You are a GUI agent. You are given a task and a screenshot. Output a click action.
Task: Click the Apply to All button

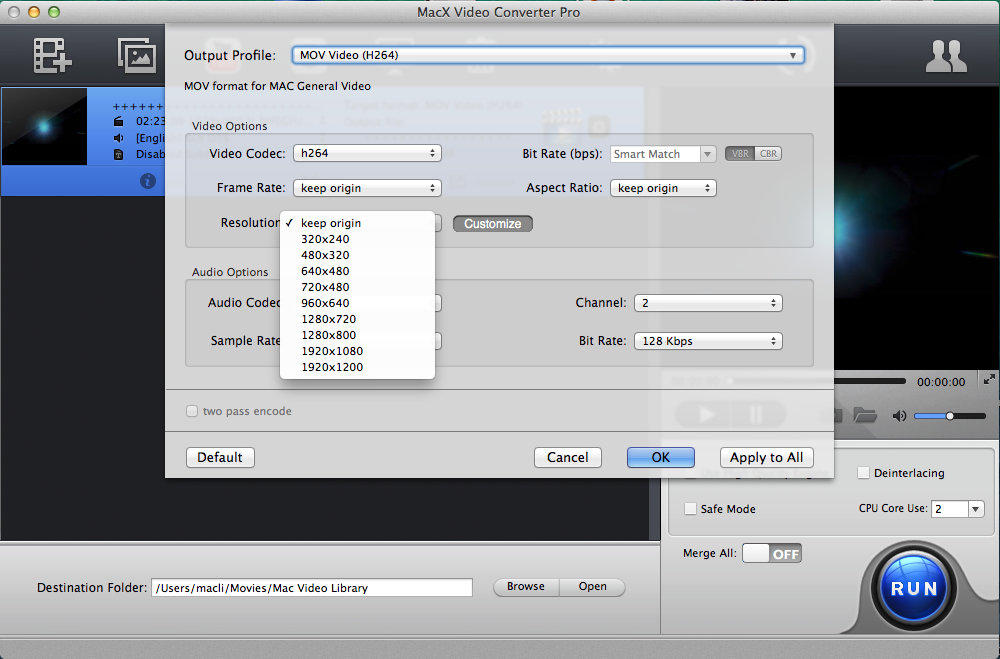pyautogui.click(x=766, y=457)
